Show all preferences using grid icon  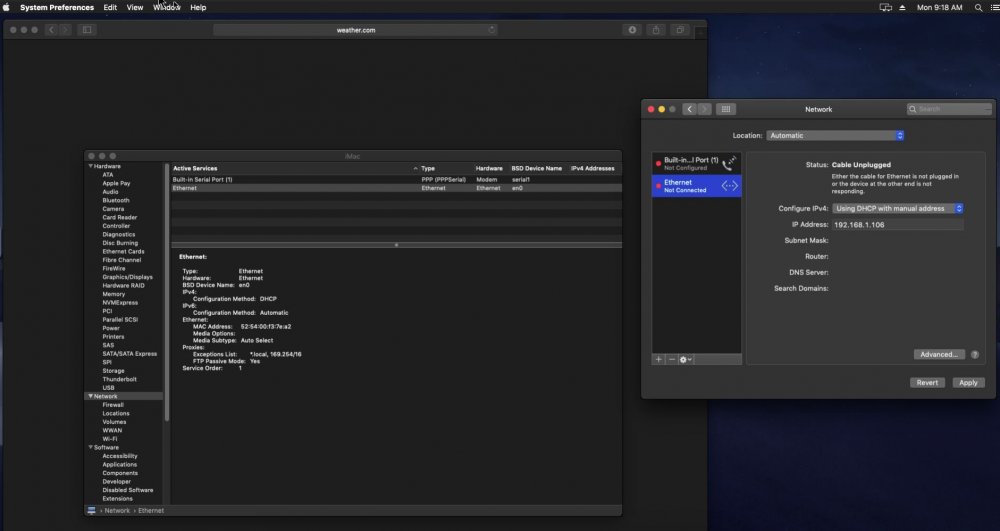tap(726, 109)
